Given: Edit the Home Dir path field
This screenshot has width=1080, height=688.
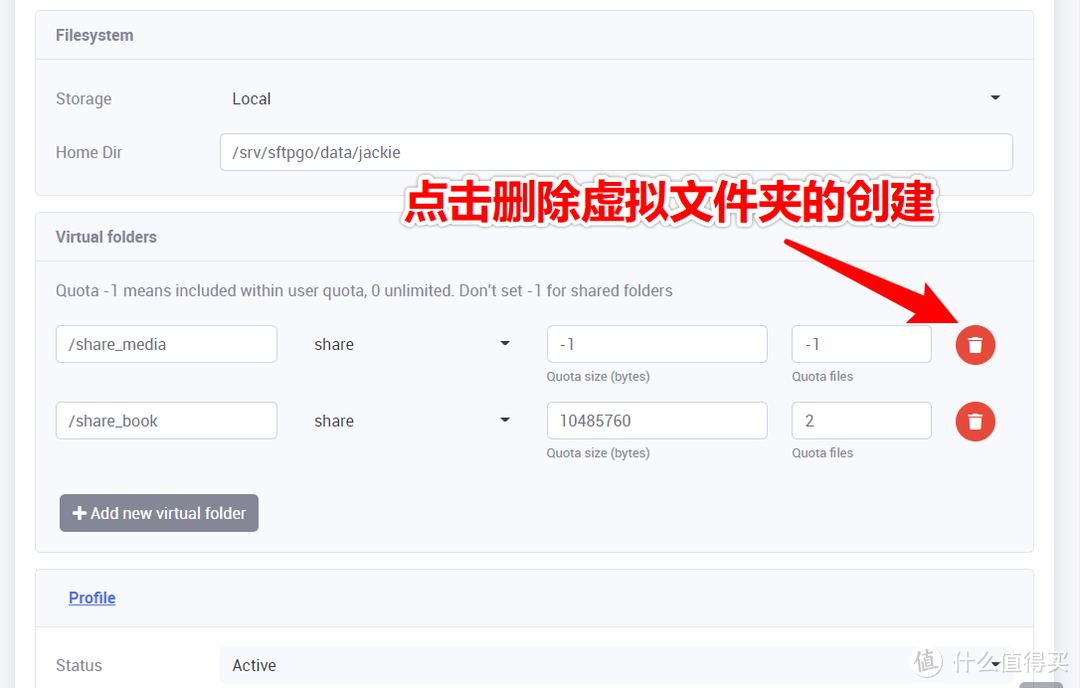Looking at the screenshot, I should 615,152.
